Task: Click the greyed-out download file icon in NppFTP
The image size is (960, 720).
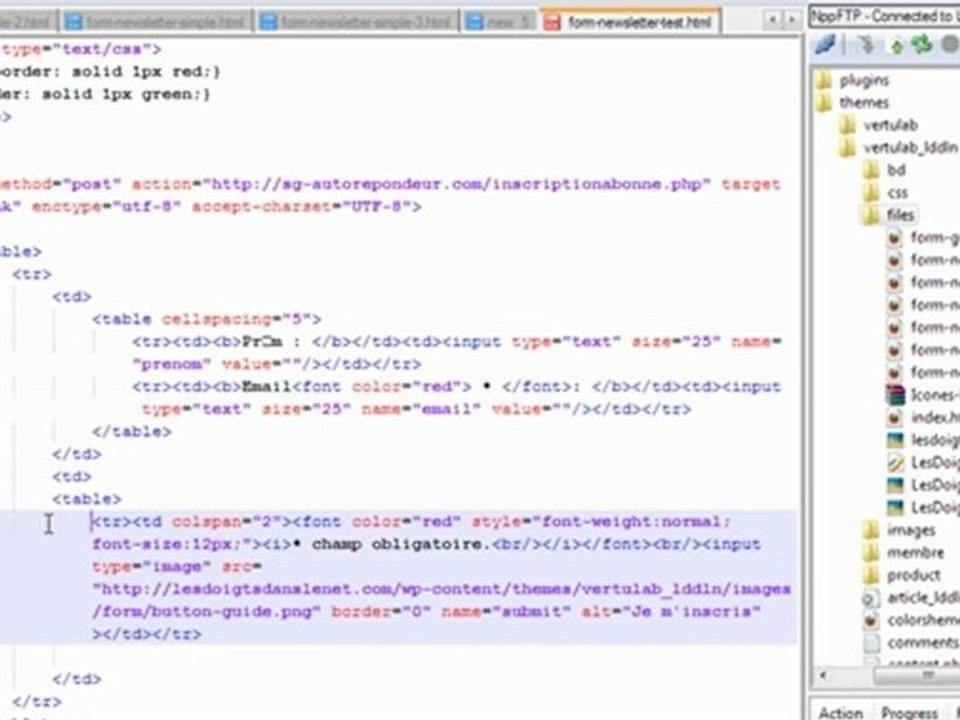Action: click(867, 45)
